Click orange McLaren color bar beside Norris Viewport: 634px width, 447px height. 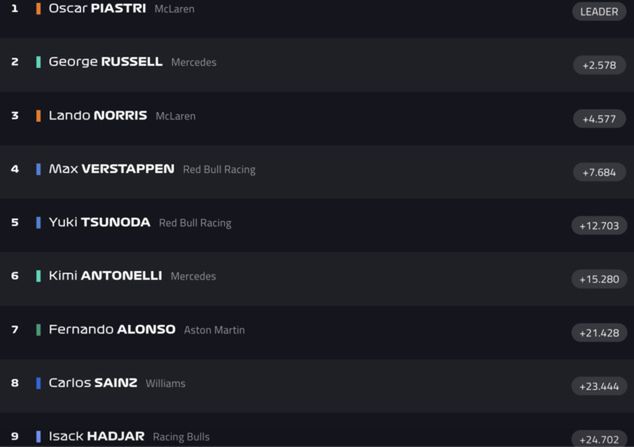tap(38, 116)
